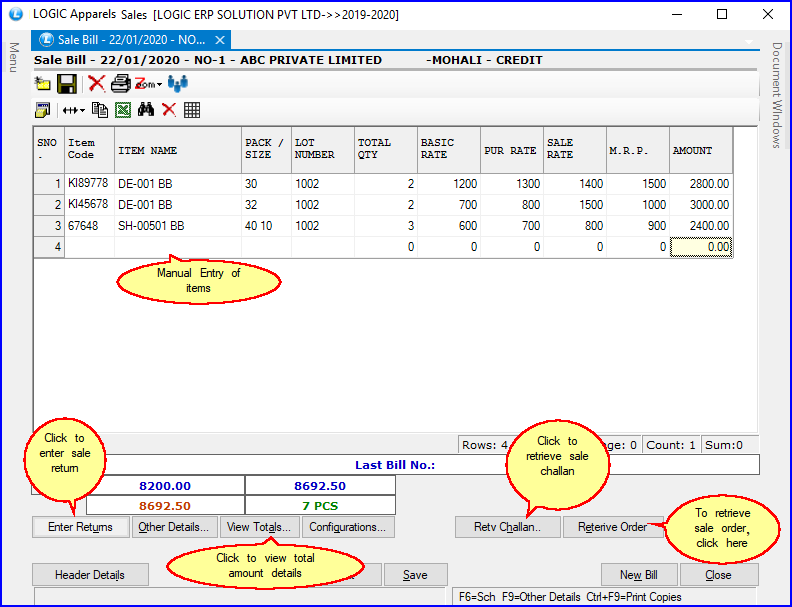Image resolution: width=792 pixels, height=607 pixels.
Task: Click the M.R.P. column header
Action: click(x=638, y=150)
